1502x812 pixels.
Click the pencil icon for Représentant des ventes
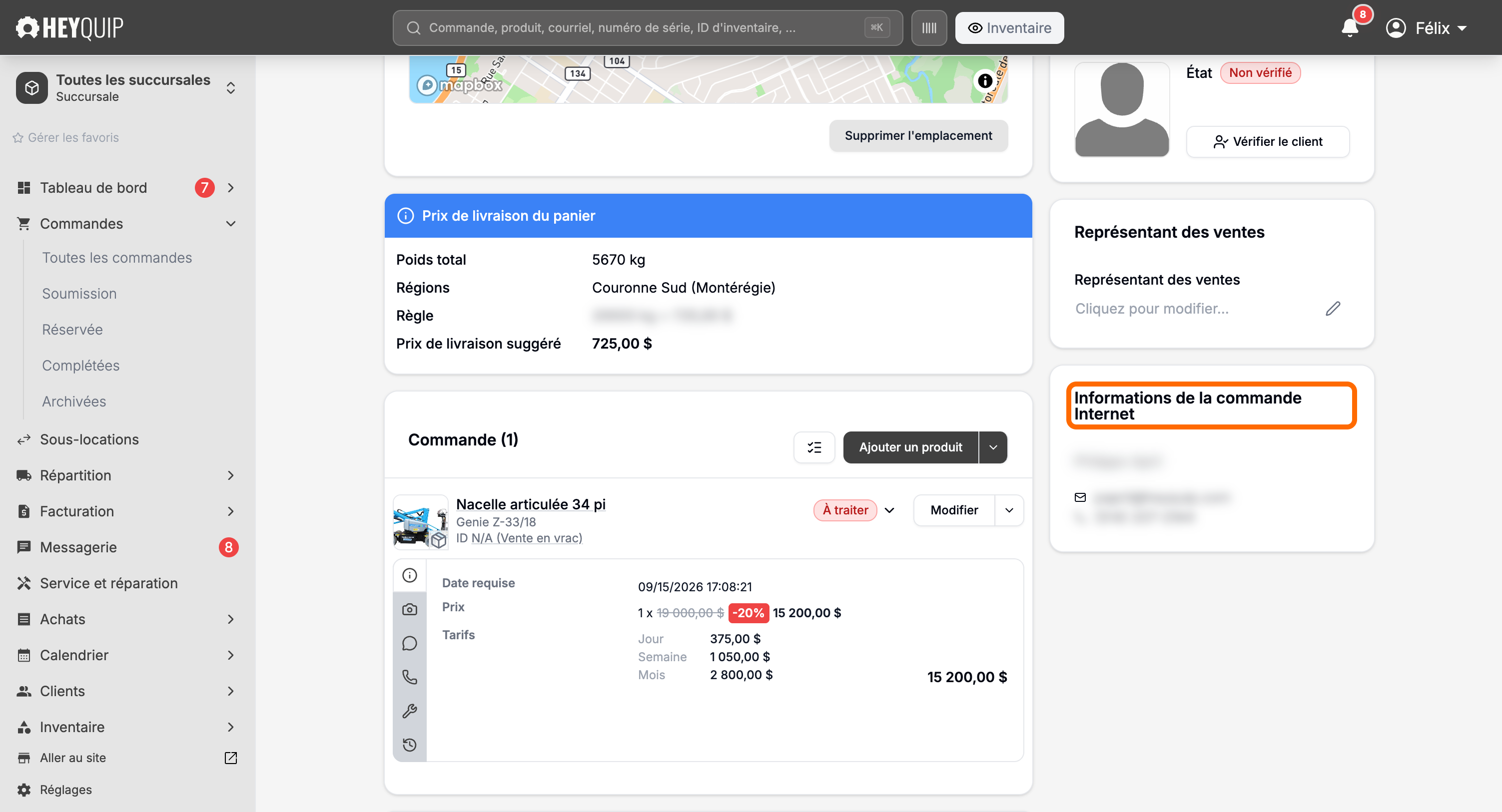tap(1332, 308)
